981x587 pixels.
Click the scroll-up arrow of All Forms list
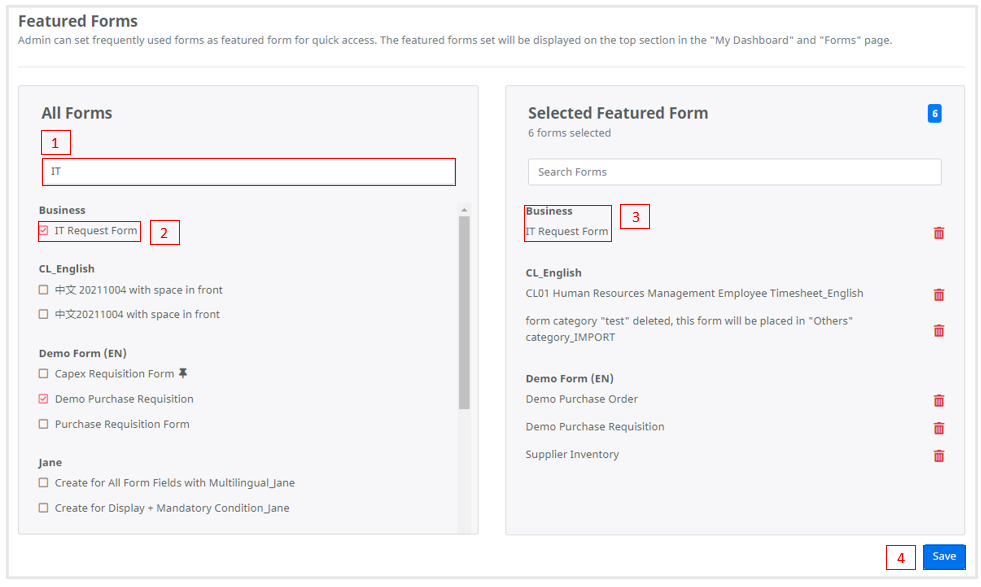tap(464, 210)
